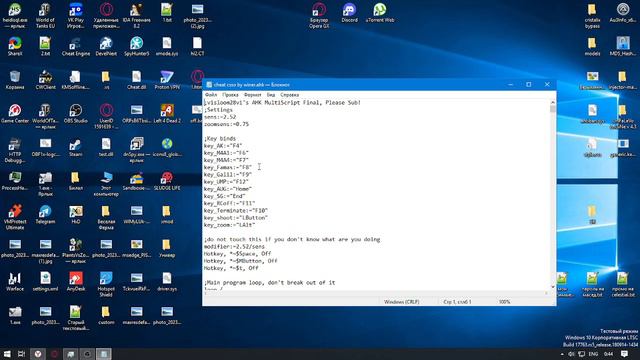Open the Windows Start menu
This screenshot has height=360, width=640.
coord(7,354)
